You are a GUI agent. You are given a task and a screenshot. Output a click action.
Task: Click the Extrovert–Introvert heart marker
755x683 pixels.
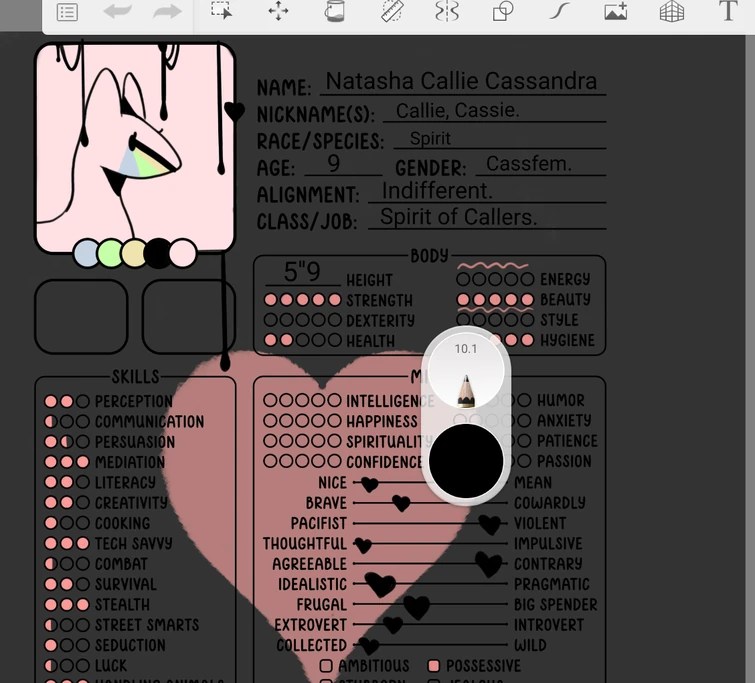click(393, 625)
